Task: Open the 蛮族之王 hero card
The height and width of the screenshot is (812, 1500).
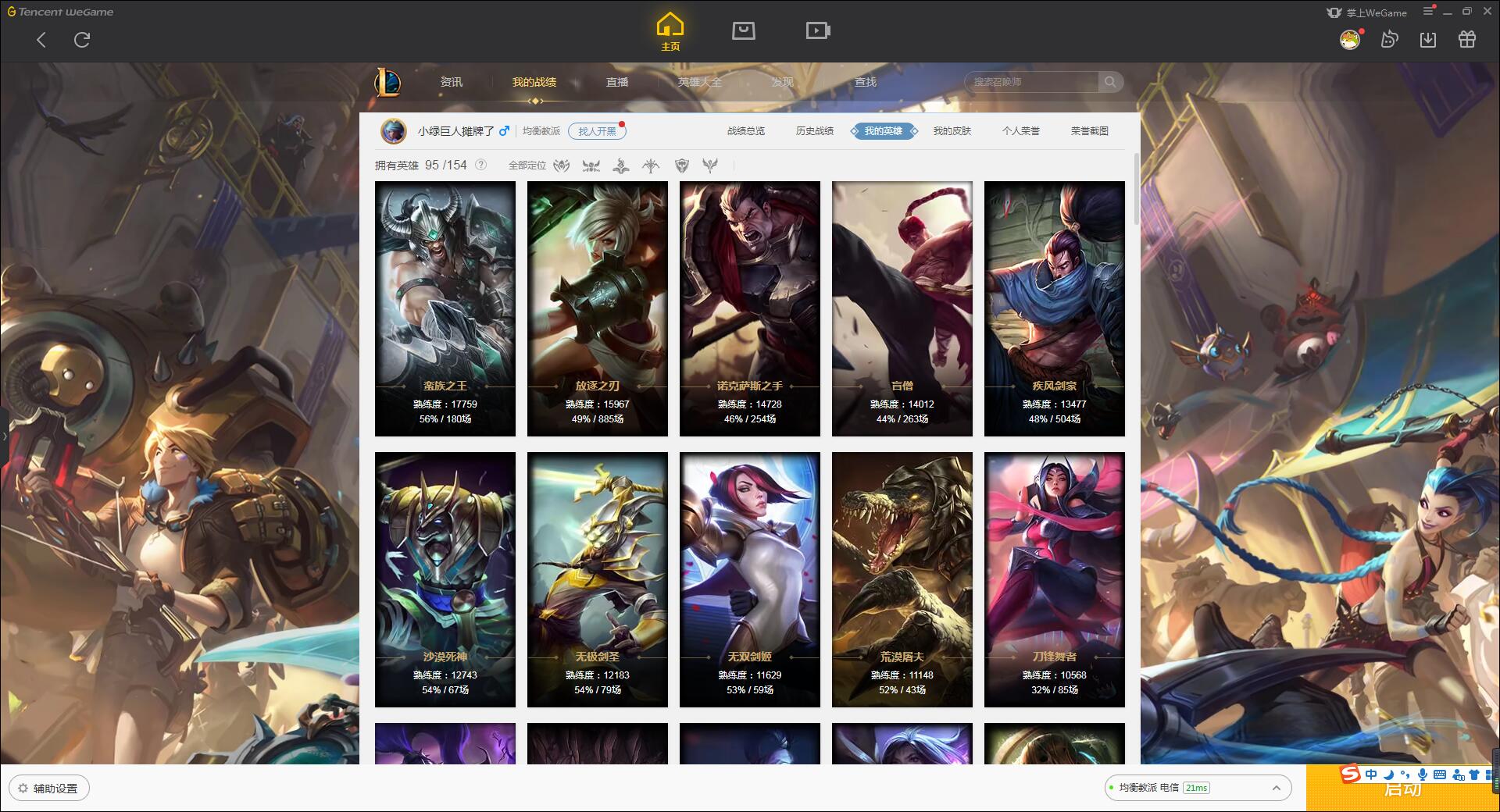Action: coord(445,308)
